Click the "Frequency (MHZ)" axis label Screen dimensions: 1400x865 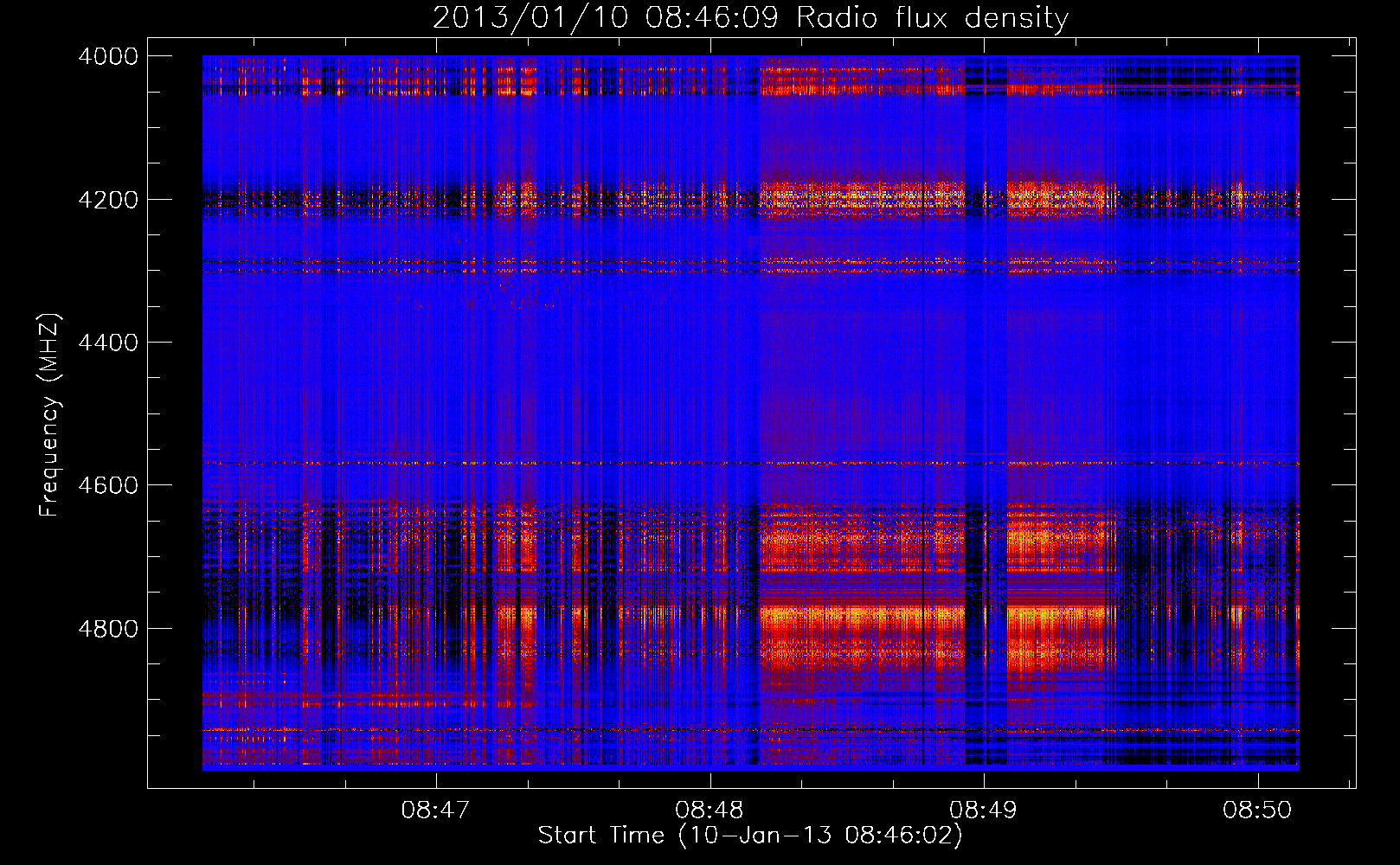point(50,415)
